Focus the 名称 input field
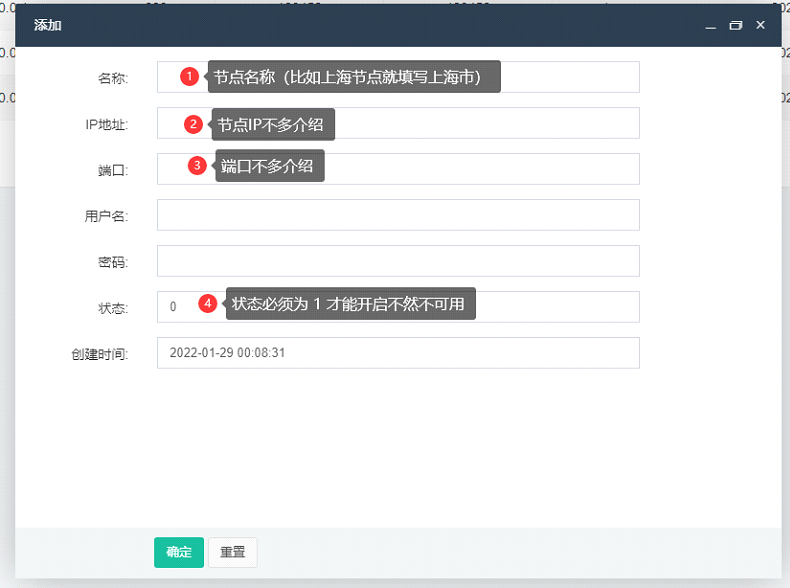The width and height of the screenshot is (790, 588). click(398, 77)
